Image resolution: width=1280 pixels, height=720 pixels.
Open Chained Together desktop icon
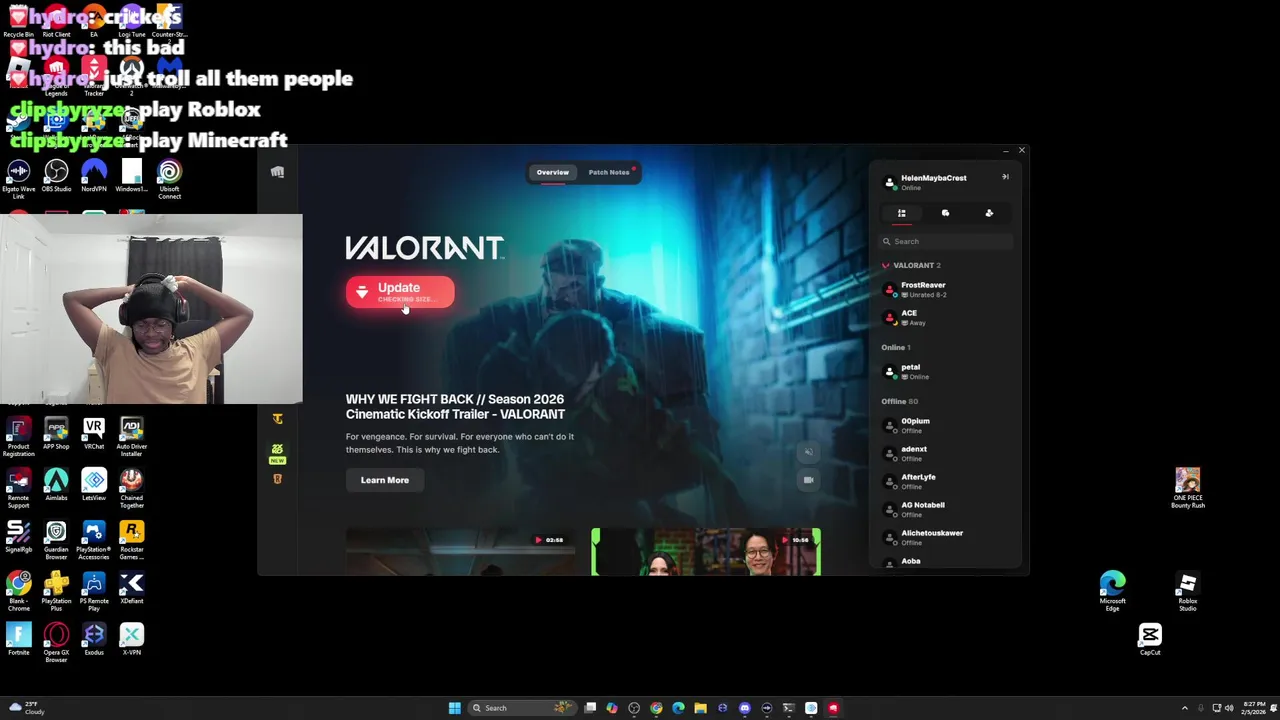[x=131, y=489]
